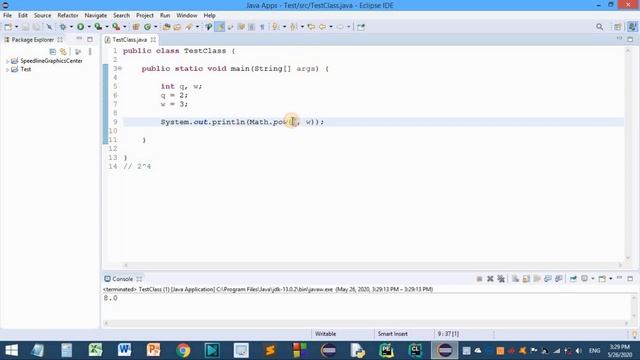This screenshot has height=360, width=640.
Task: Click the Open Perspective icon
Action: click(618, 27)
